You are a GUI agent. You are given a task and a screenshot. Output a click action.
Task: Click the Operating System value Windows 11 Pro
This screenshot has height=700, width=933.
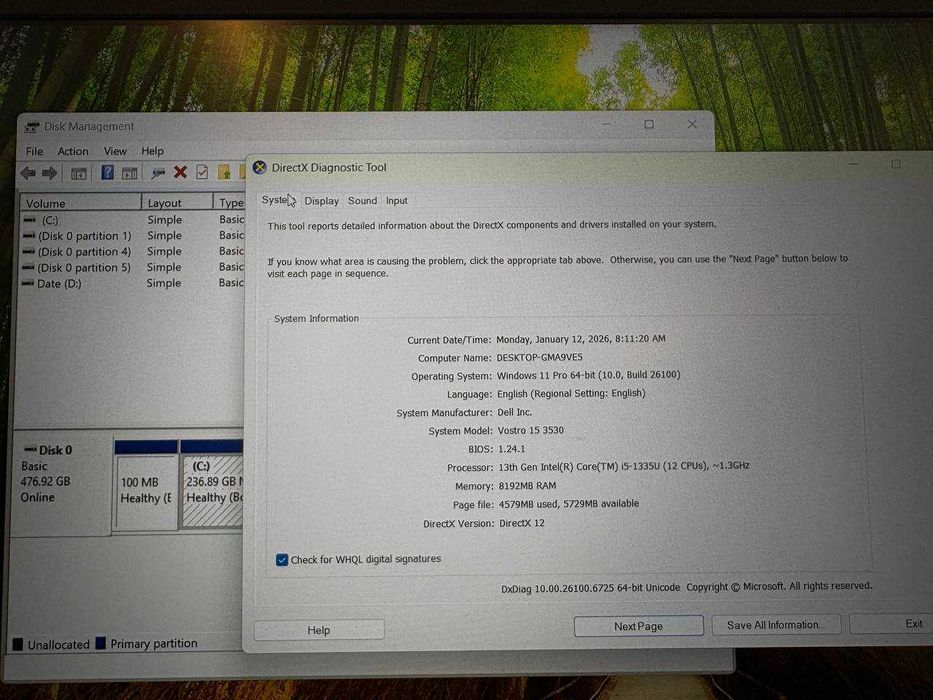pos(588,375)
